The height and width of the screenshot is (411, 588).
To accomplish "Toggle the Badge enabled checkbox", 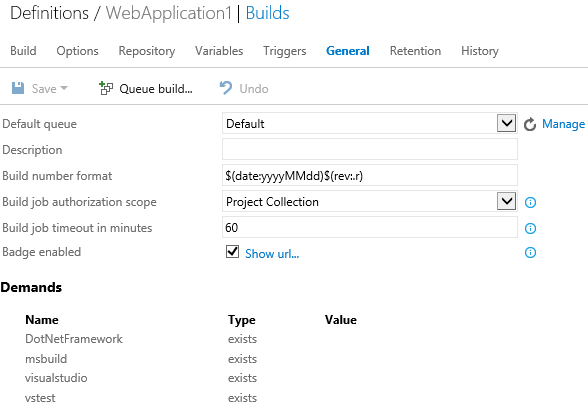I will [x=232, y=252].
